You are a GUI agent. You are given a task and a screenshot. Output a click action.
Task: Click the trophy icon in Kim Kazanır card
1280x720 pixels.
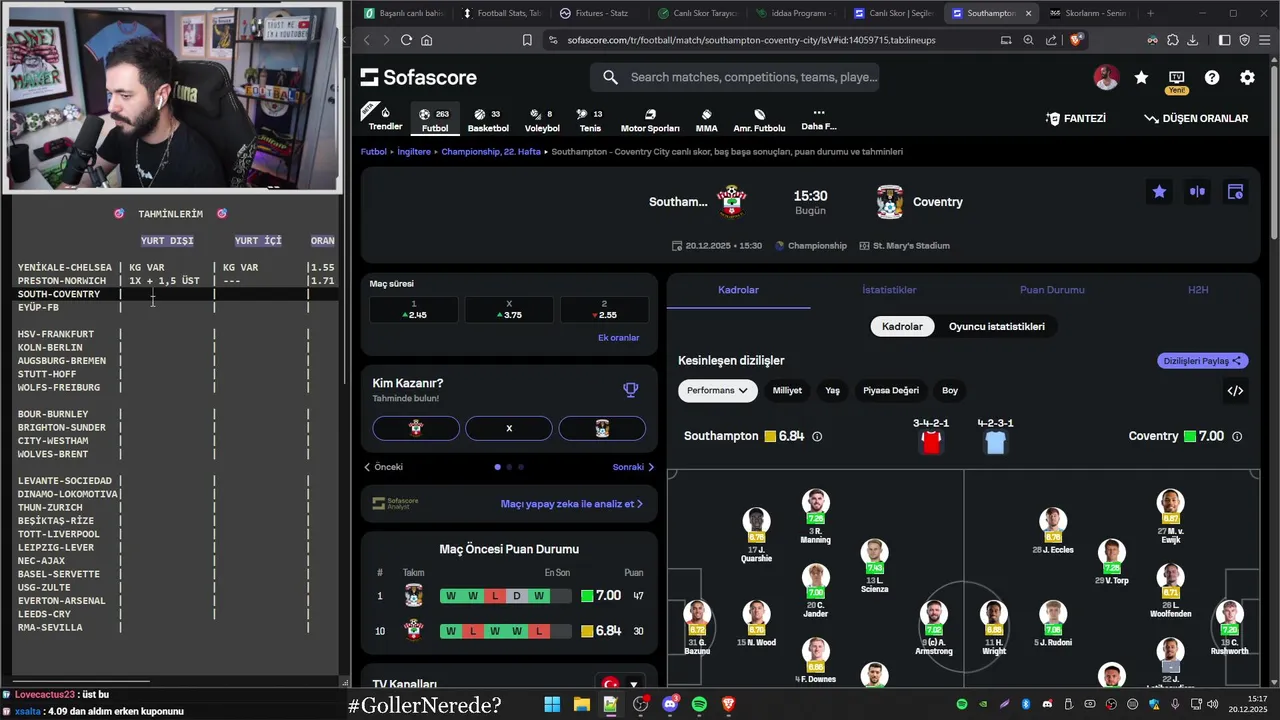point(630,390)
